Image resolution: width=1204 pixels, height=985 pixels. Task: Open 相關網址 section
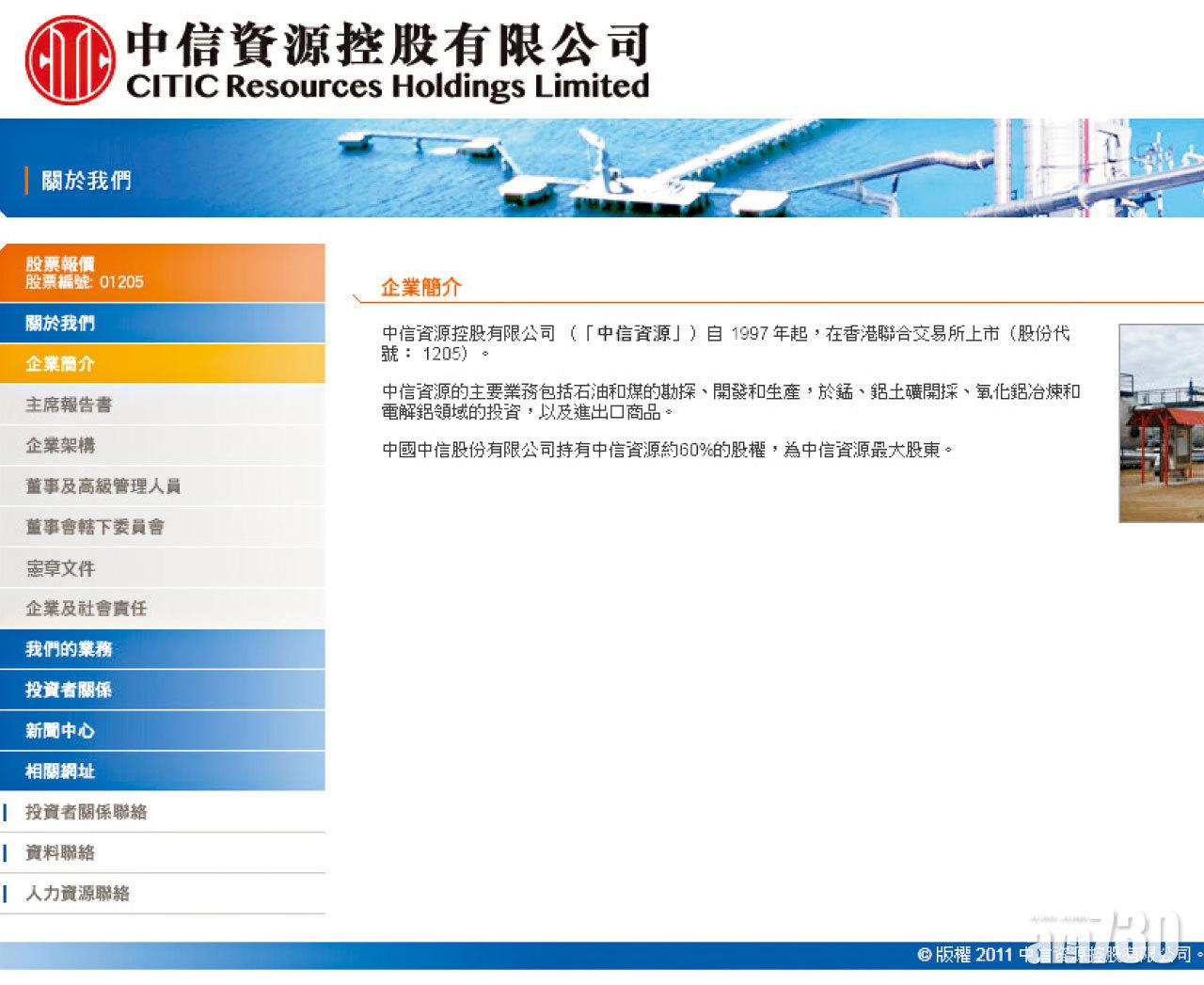pyautogui.click(x=163, y=771)
